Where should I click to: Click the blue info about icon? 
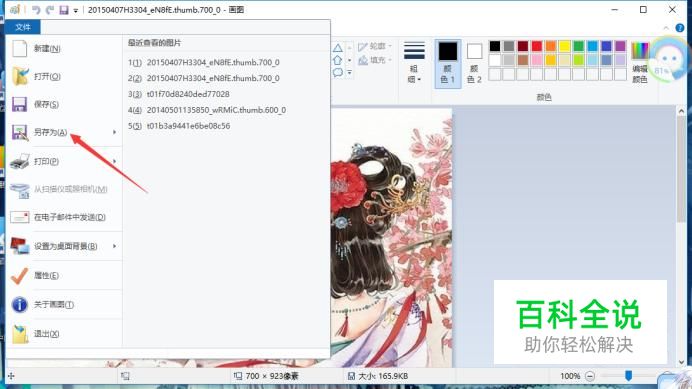click(19, 305)
